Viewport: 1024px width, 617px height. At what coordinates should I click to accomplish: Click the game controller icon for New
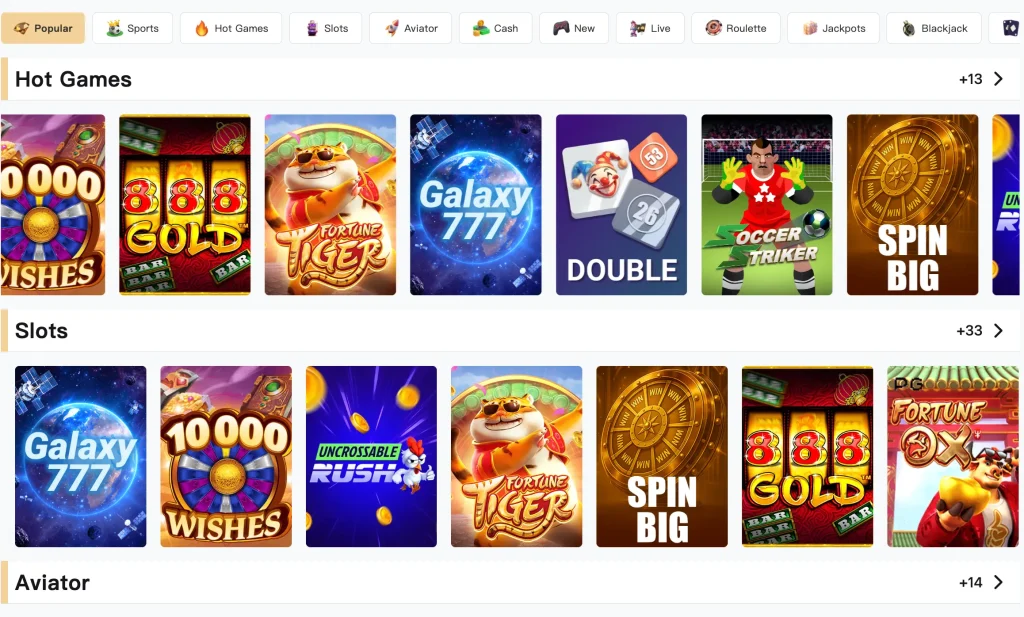click(x=561, y=28)
